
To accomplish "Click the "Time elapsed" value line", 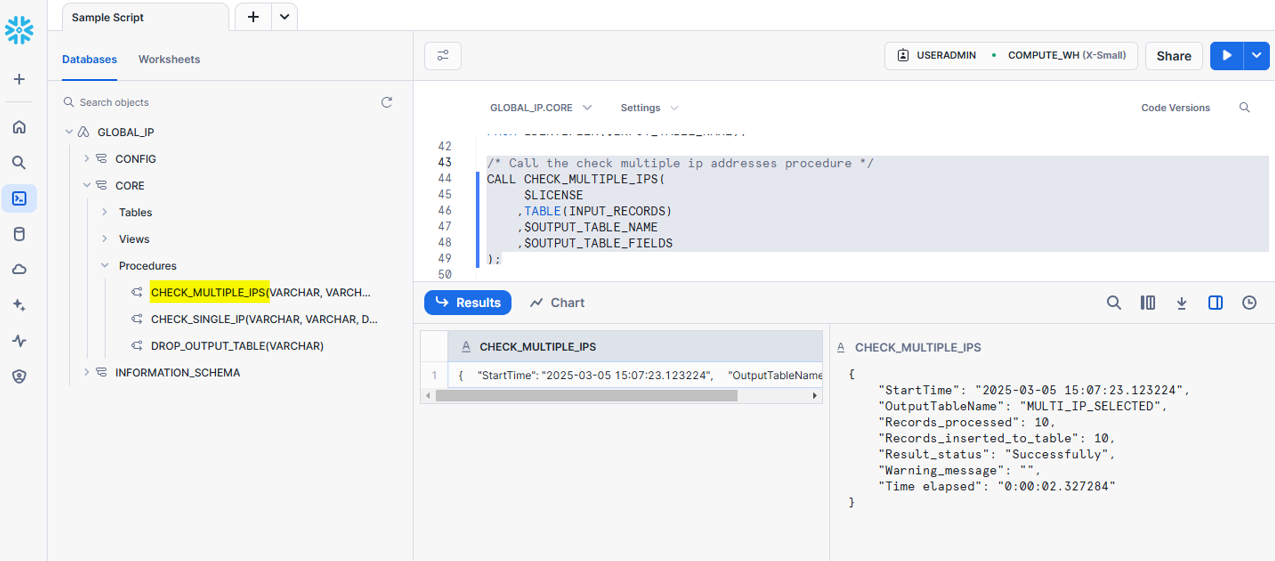I will (996, 486).
